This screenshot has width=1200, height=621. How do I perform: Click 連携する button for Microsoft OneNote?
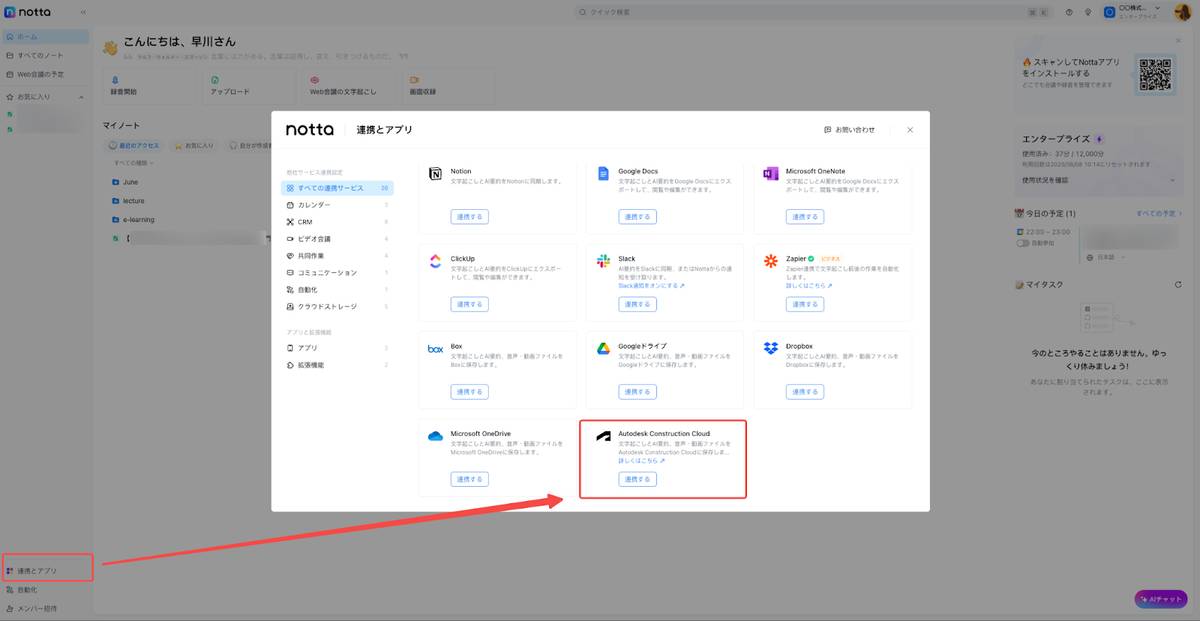[x=805, y=217]
